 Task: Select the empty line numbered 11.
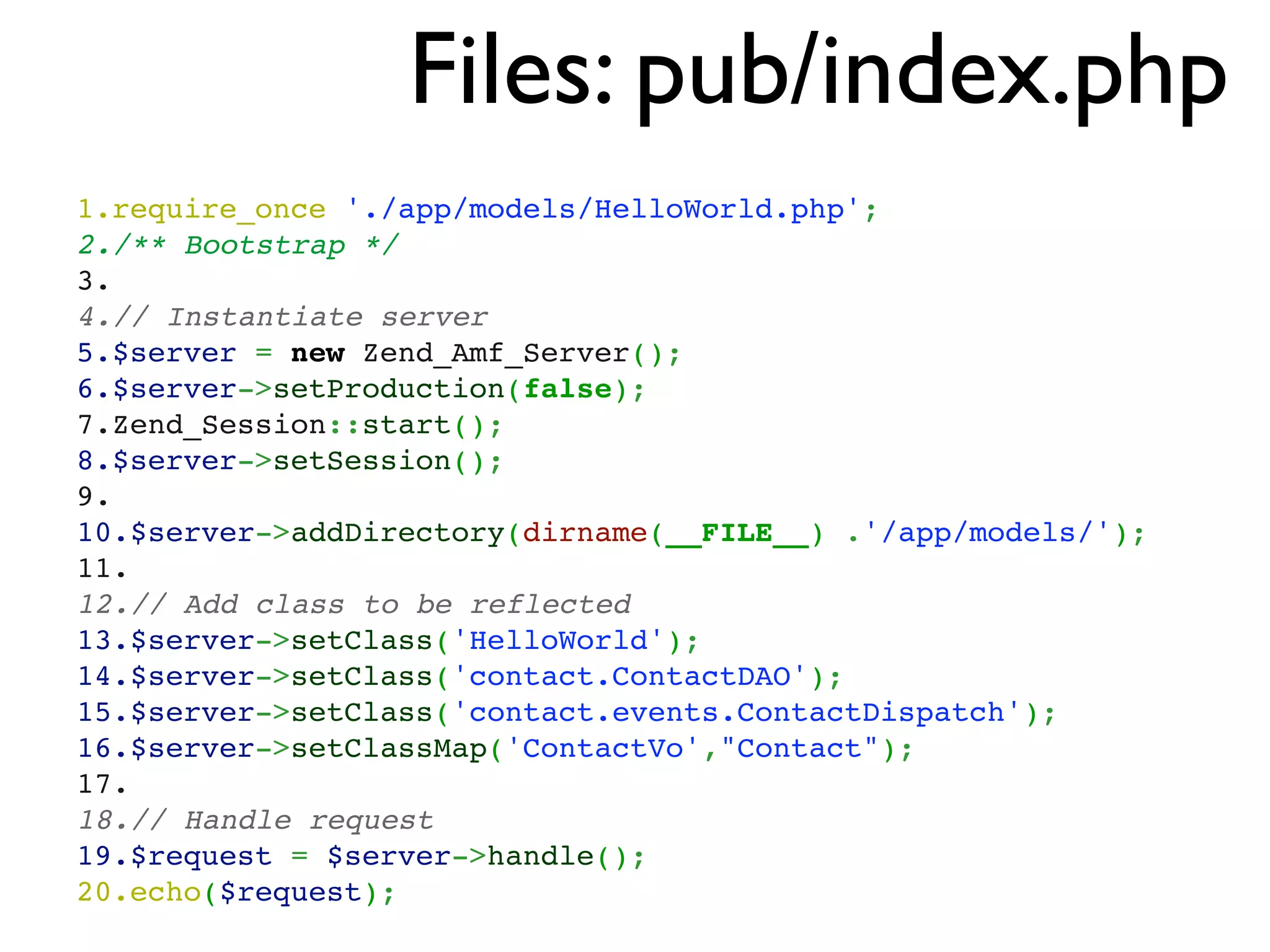[x=102, y=569]
